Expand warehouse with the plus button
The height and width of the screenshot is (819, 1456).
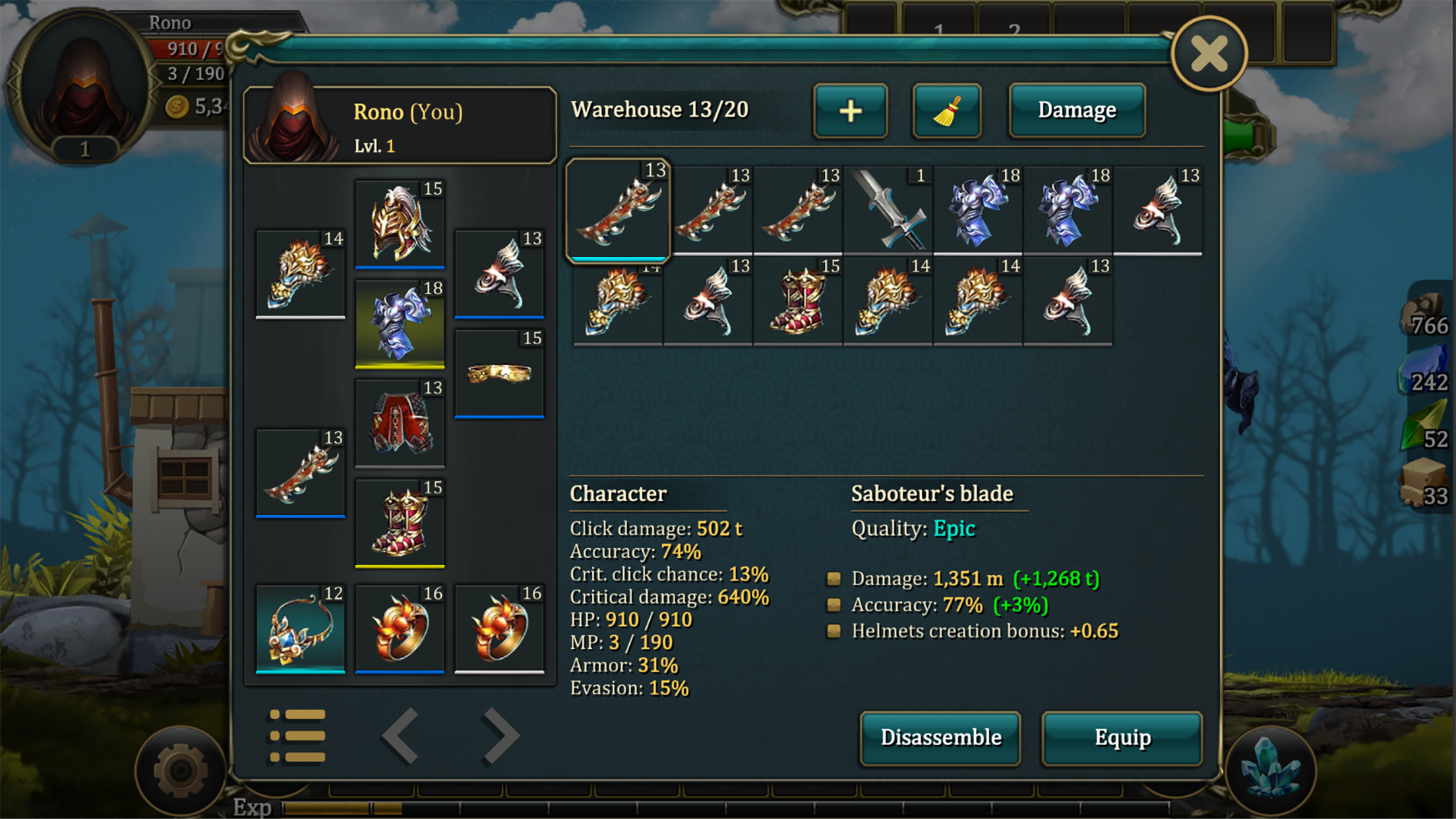(850, 111)
